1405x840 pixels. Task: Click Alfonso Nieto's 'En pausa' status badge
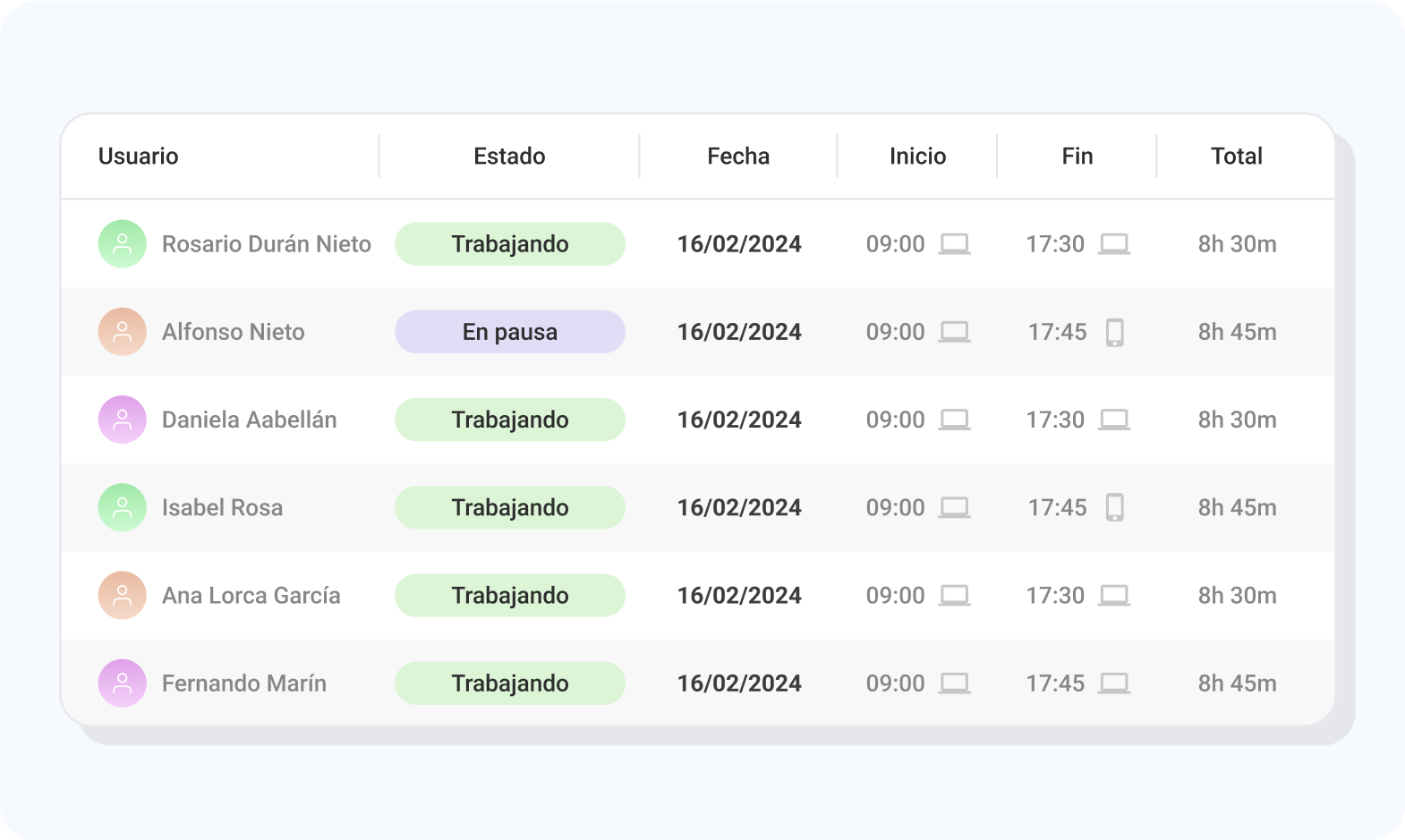point(509,332)
